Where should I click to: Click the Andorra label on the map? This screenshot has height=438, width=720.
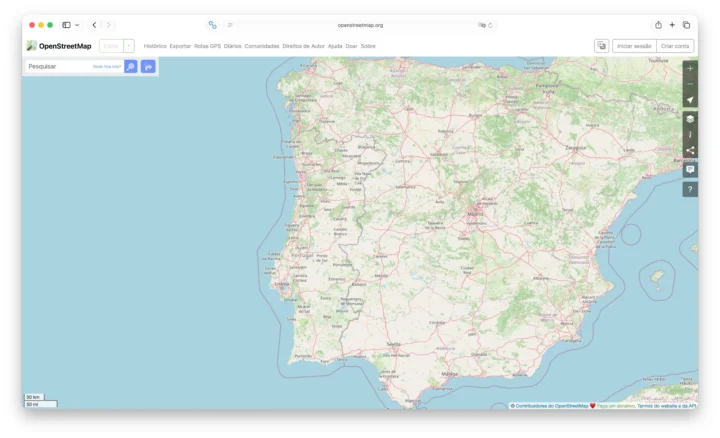tap(664, 109)
